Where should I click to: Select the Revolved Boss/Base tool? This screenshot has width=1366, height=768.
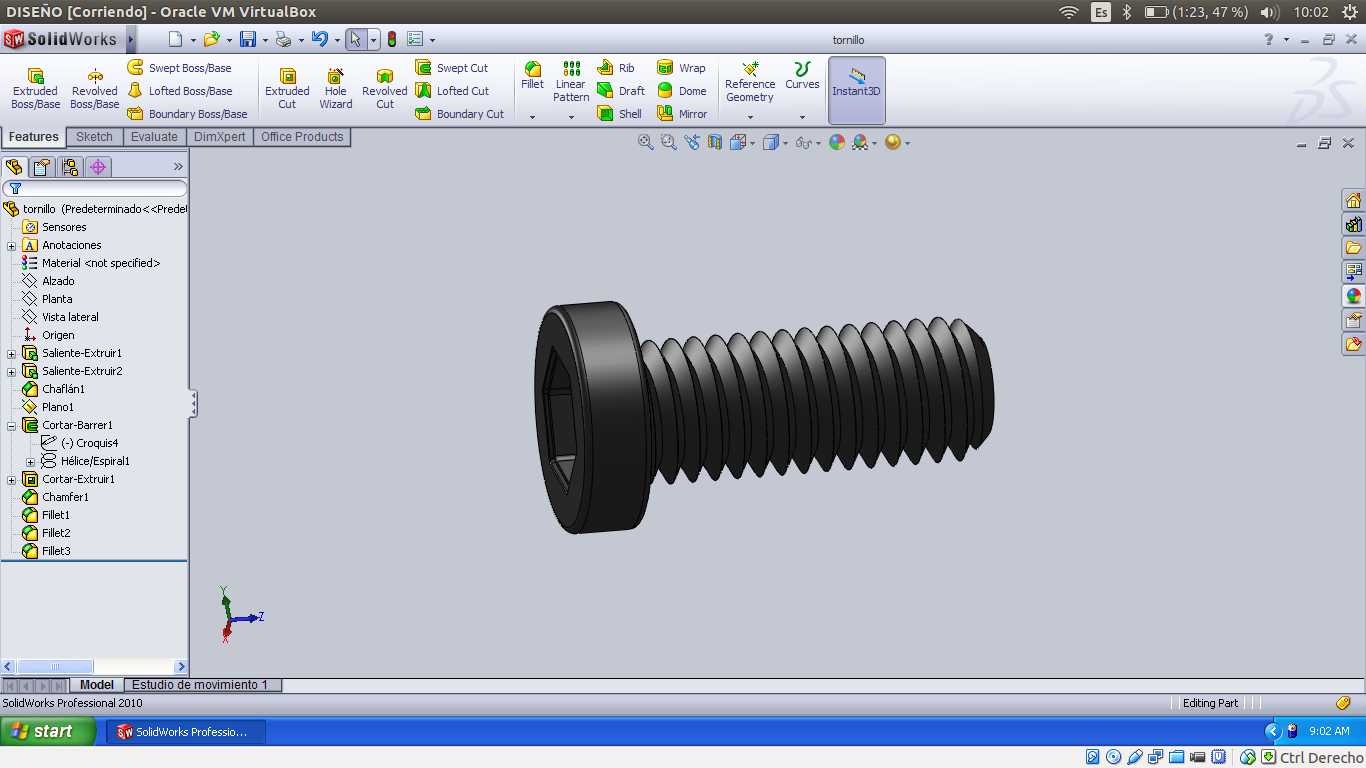tap(95, 88)
